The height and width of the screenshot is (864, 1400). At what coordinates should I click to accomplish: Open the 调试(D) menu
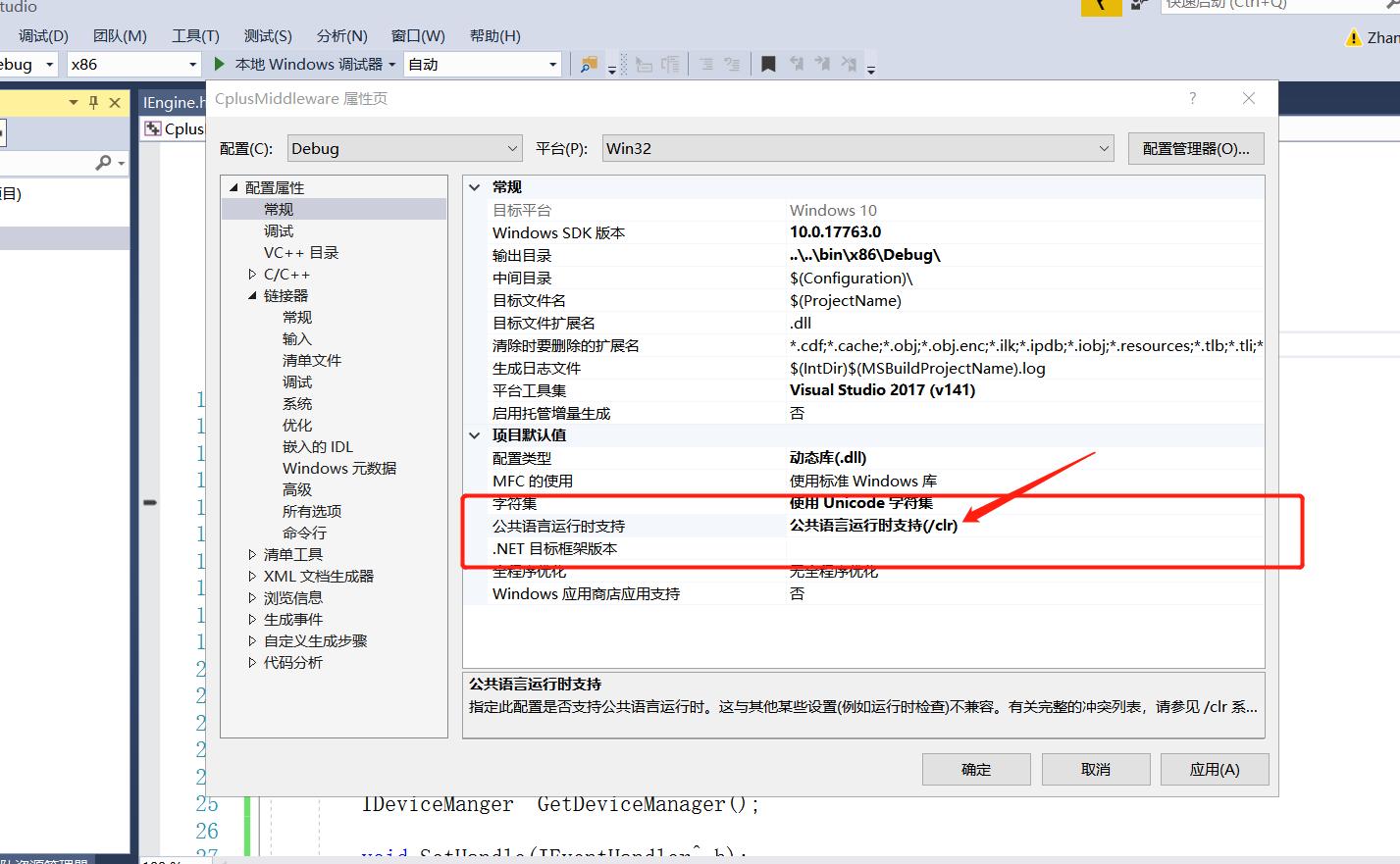tap(42, 35)
